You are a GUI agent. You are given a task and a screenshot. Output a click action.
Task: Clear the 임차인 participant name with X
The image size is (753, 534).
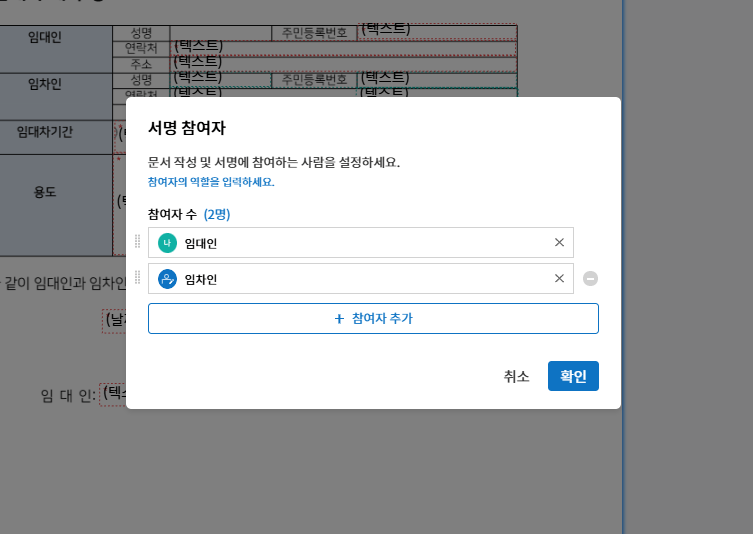(x=559, y=279)
